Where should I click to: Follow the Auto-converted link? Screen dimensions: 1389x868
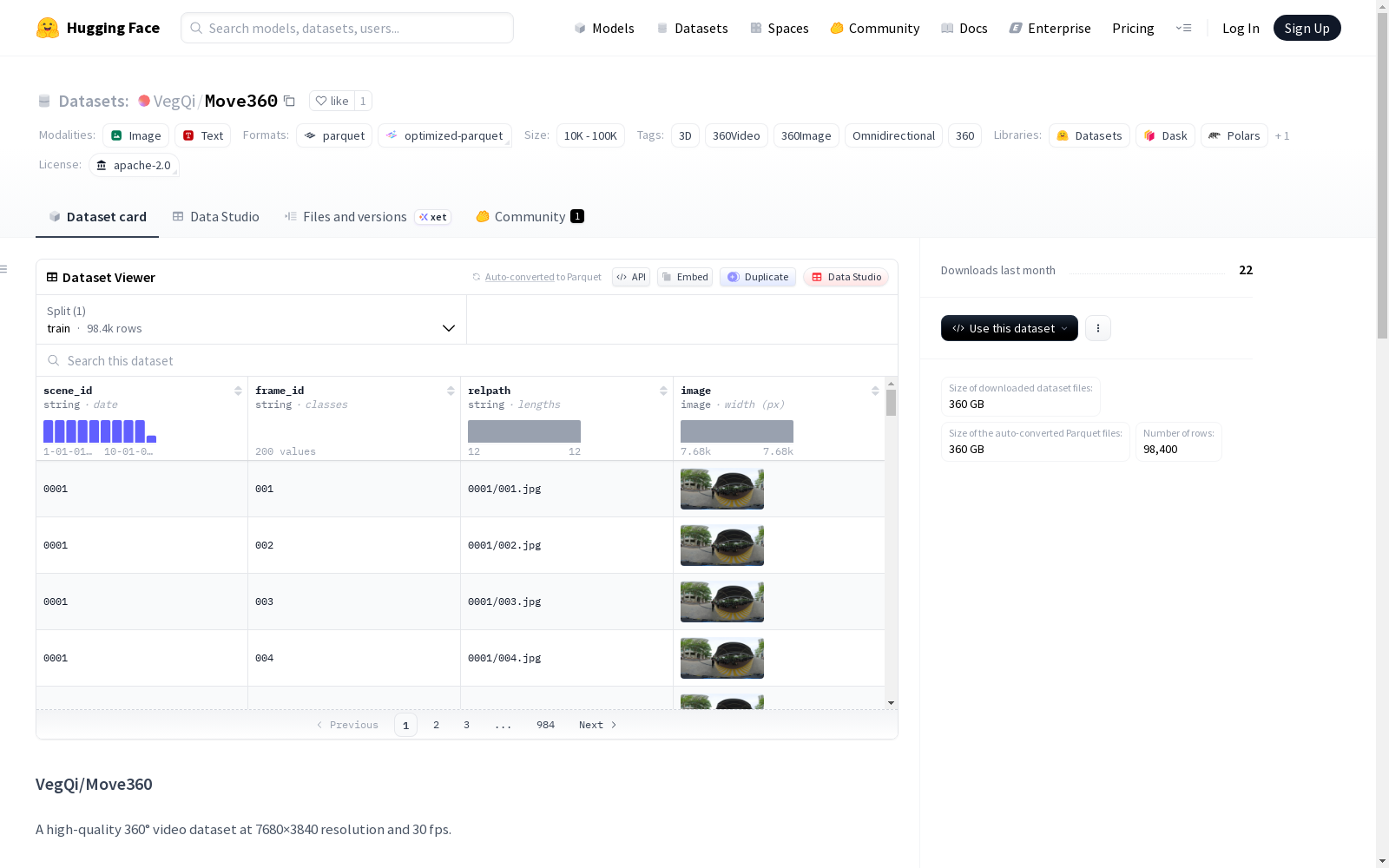(x=519, y=277)
